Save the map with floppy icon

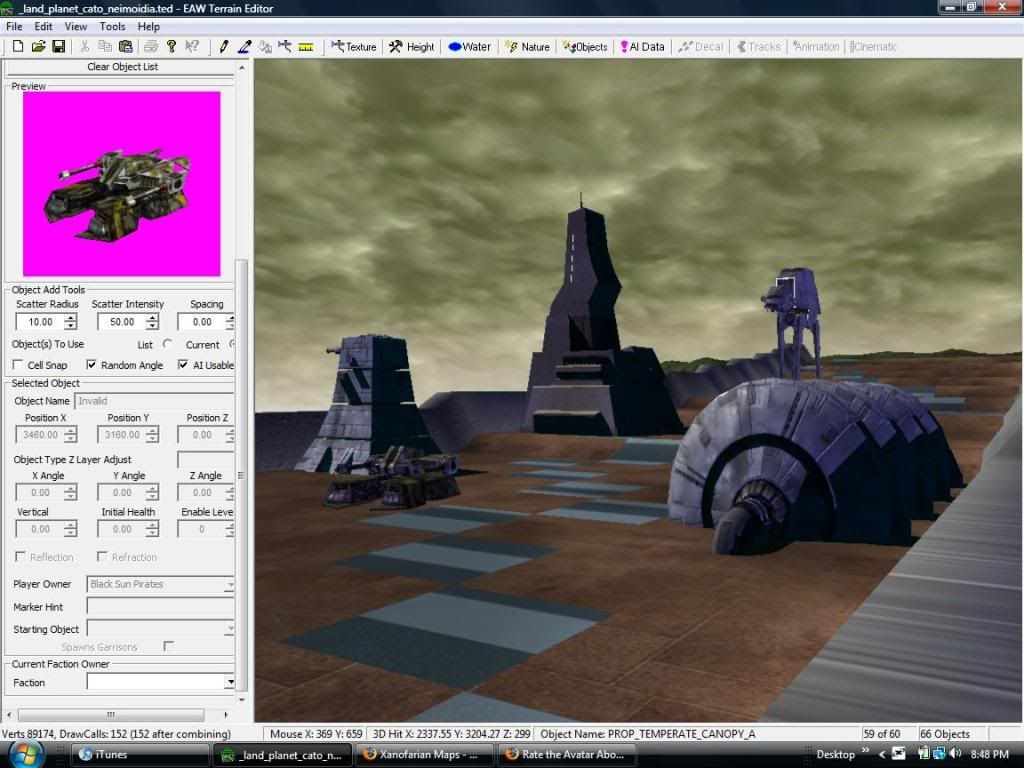59,46
